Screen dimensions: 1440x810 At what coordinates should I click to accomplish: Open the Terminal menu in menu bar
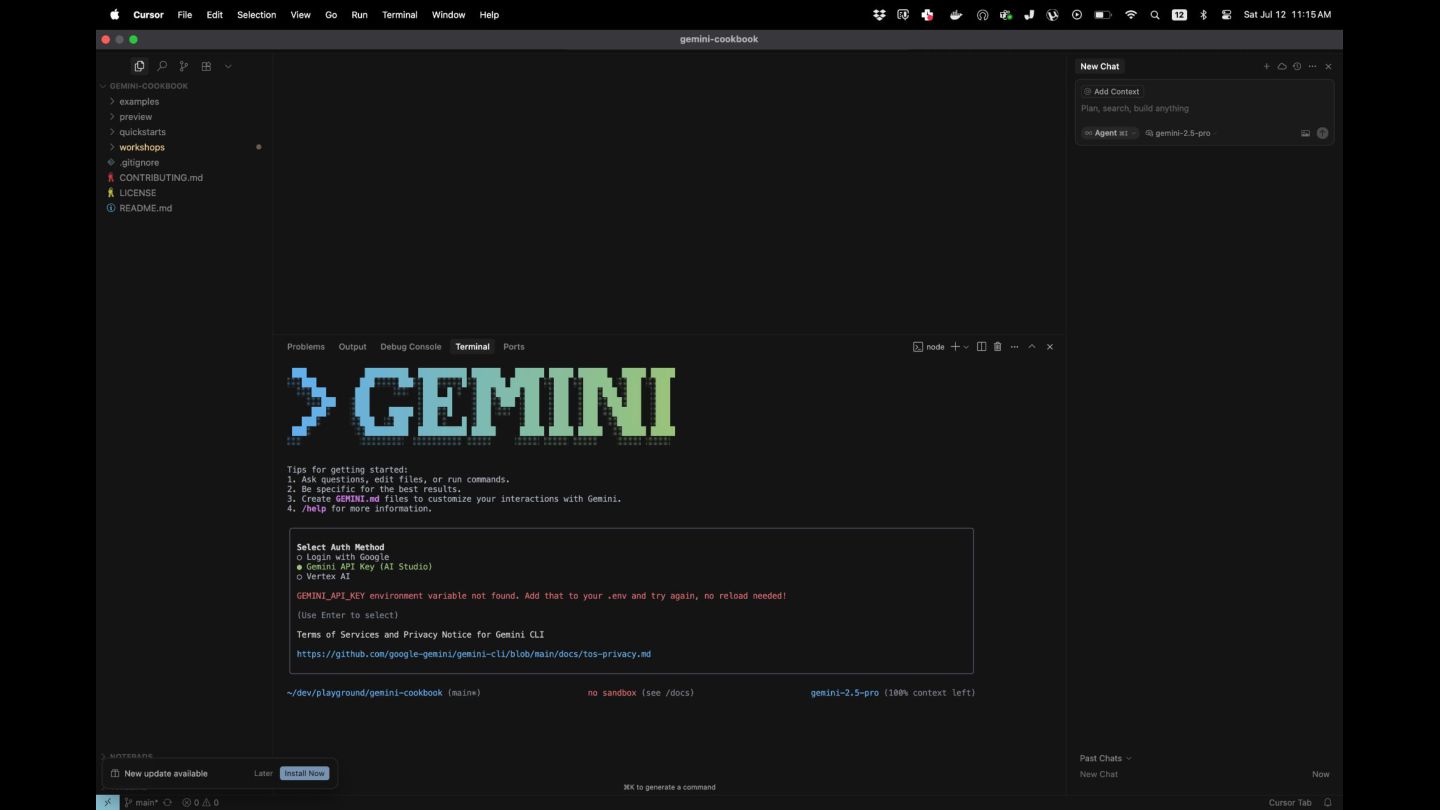(400, 15)
